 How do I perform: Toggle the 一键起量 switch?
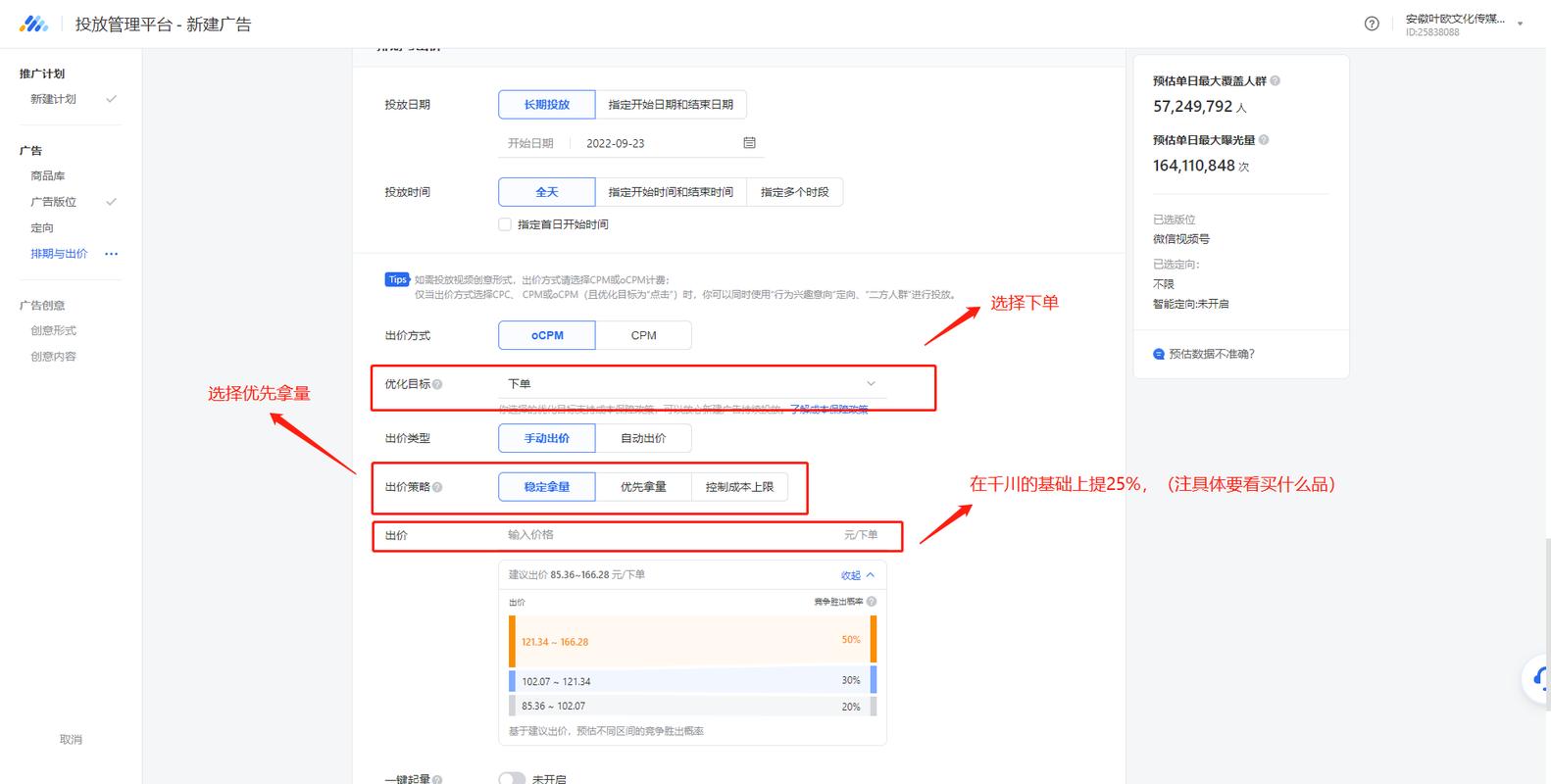coord(512,779)
